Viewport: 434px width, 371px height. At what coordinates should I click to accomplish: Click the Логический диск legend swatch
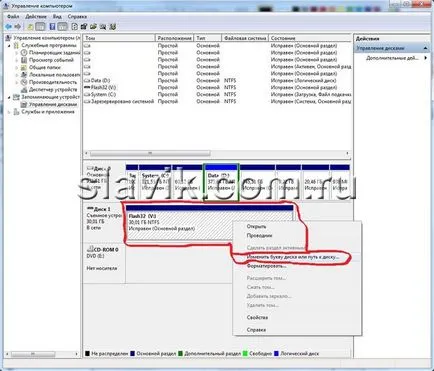pos(276,353)
